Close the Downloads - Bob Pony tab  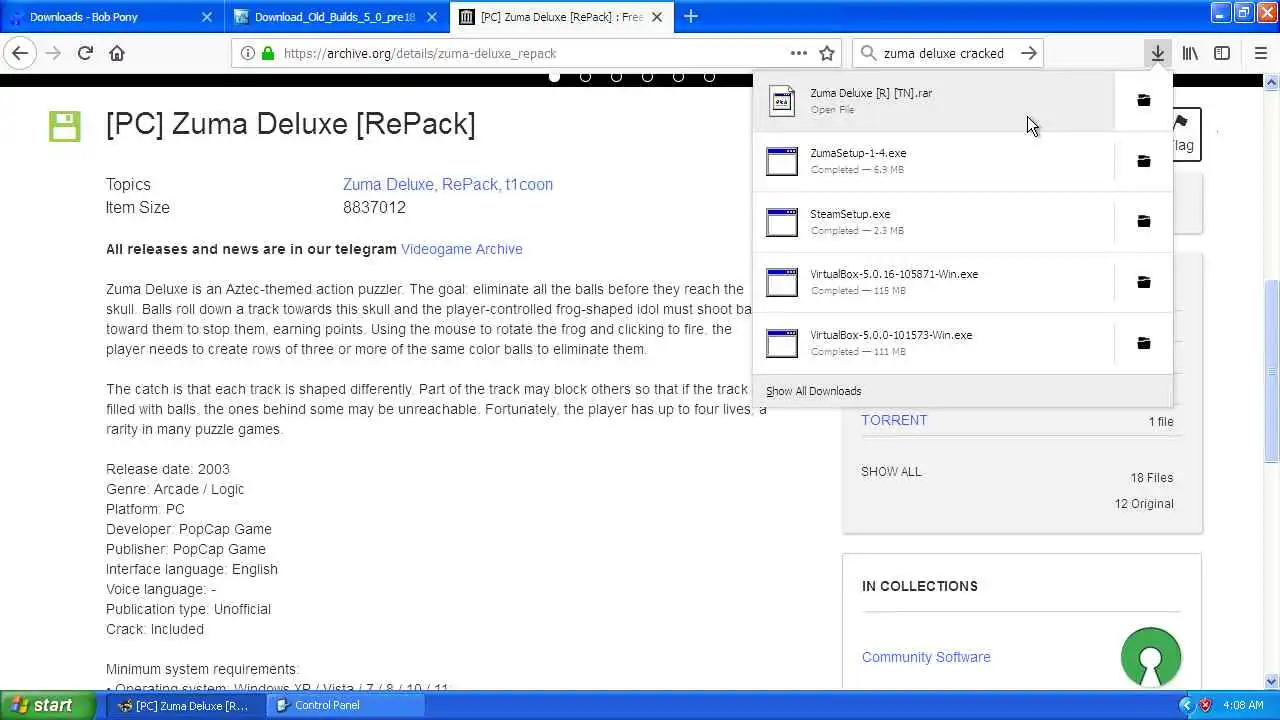[x=207, y=17]
